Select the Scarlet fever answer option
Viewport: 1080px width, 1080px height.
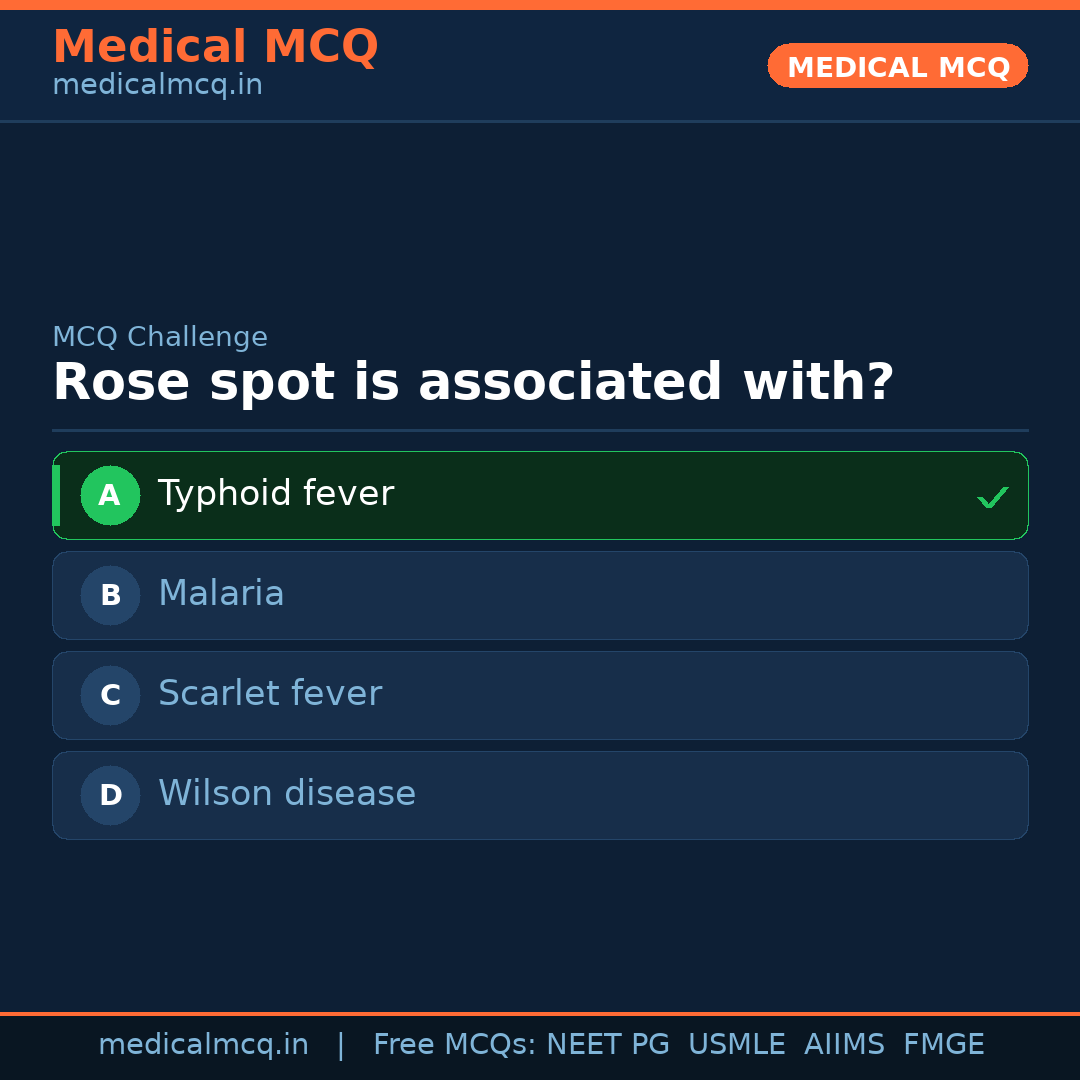pos(540,695)
